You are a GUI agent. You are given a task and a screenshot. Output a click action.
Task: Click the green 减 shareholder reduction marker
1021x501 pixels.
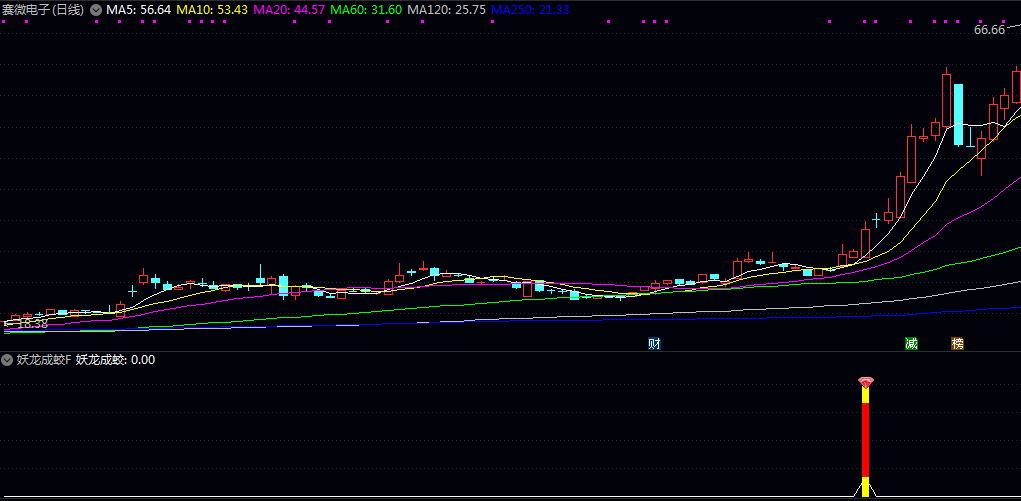[x=911, y=344]
